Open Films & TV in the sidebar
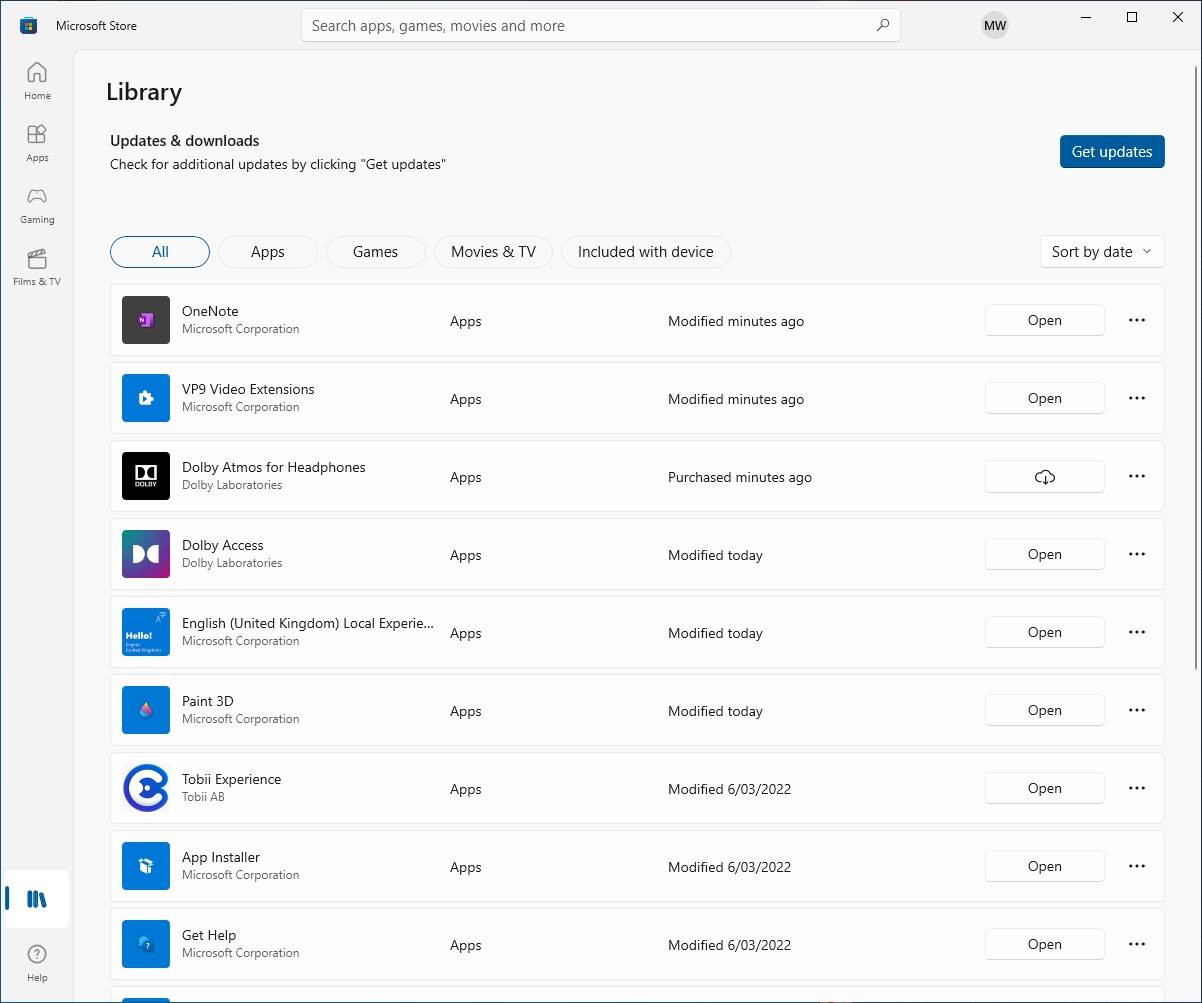This screenshot has width=1202, height=1003. point(37,267)
